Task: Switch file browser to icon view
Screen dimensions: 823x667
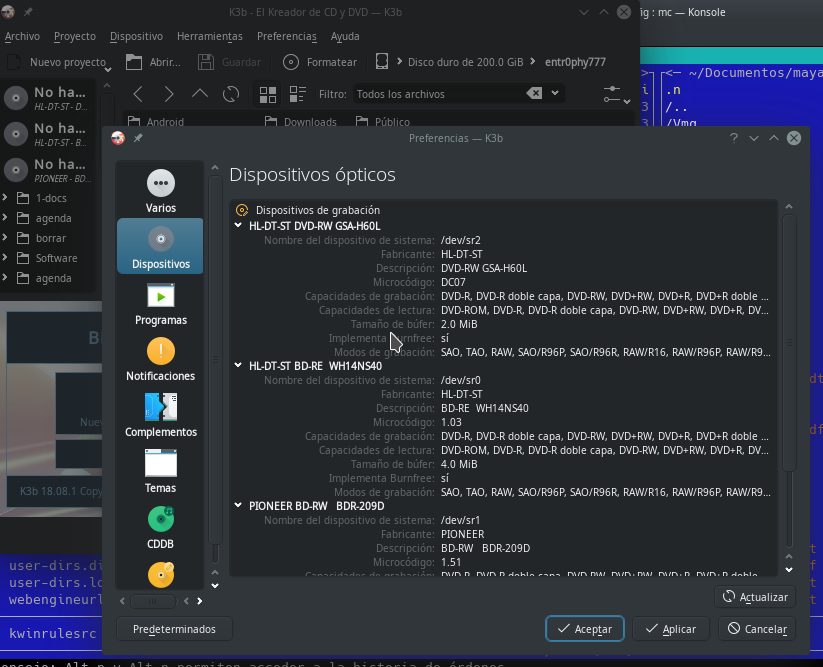Action: [x=268, y=94]
